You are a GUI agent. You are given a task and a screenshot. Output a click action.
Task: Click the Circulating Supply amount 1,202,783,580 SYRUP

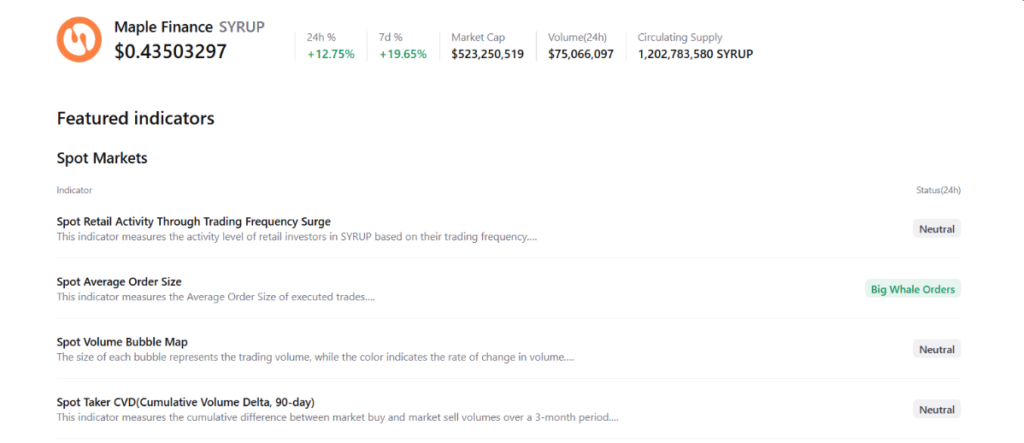(695, 54)
